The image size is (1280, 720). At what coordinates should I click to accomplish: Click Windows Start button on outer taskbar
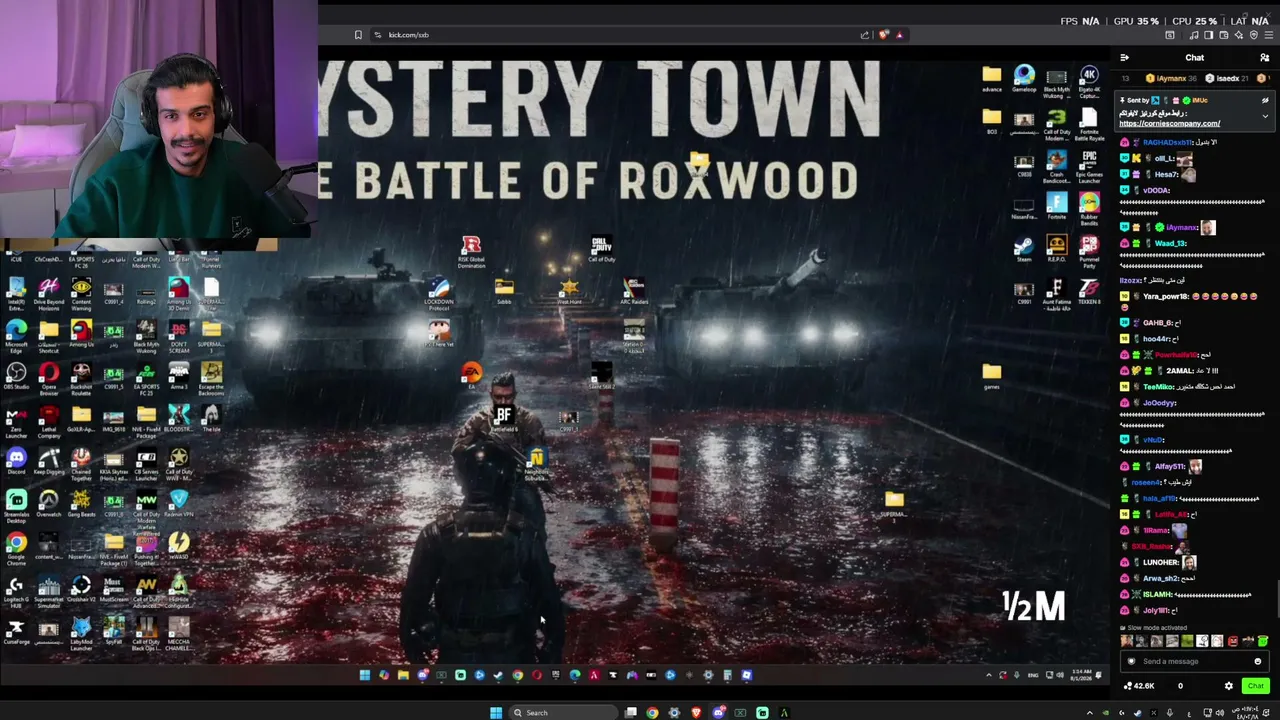click(495, 713)
